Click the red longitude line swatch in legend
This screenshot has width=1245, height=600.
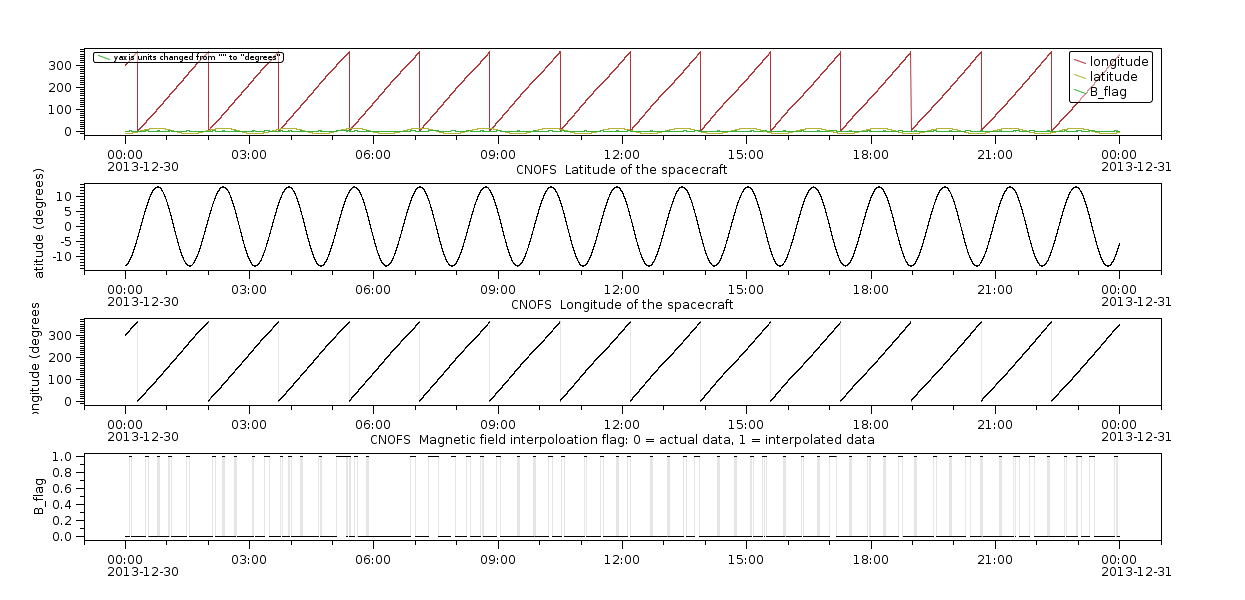pyautogui.click(x=1079, y=62)
